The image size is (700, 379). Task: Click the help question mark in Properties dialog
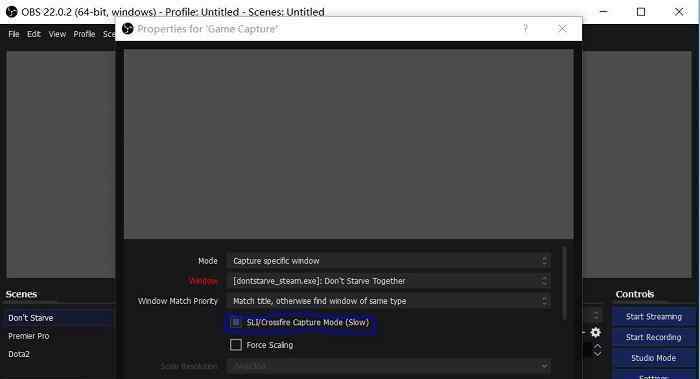point(525,29)
